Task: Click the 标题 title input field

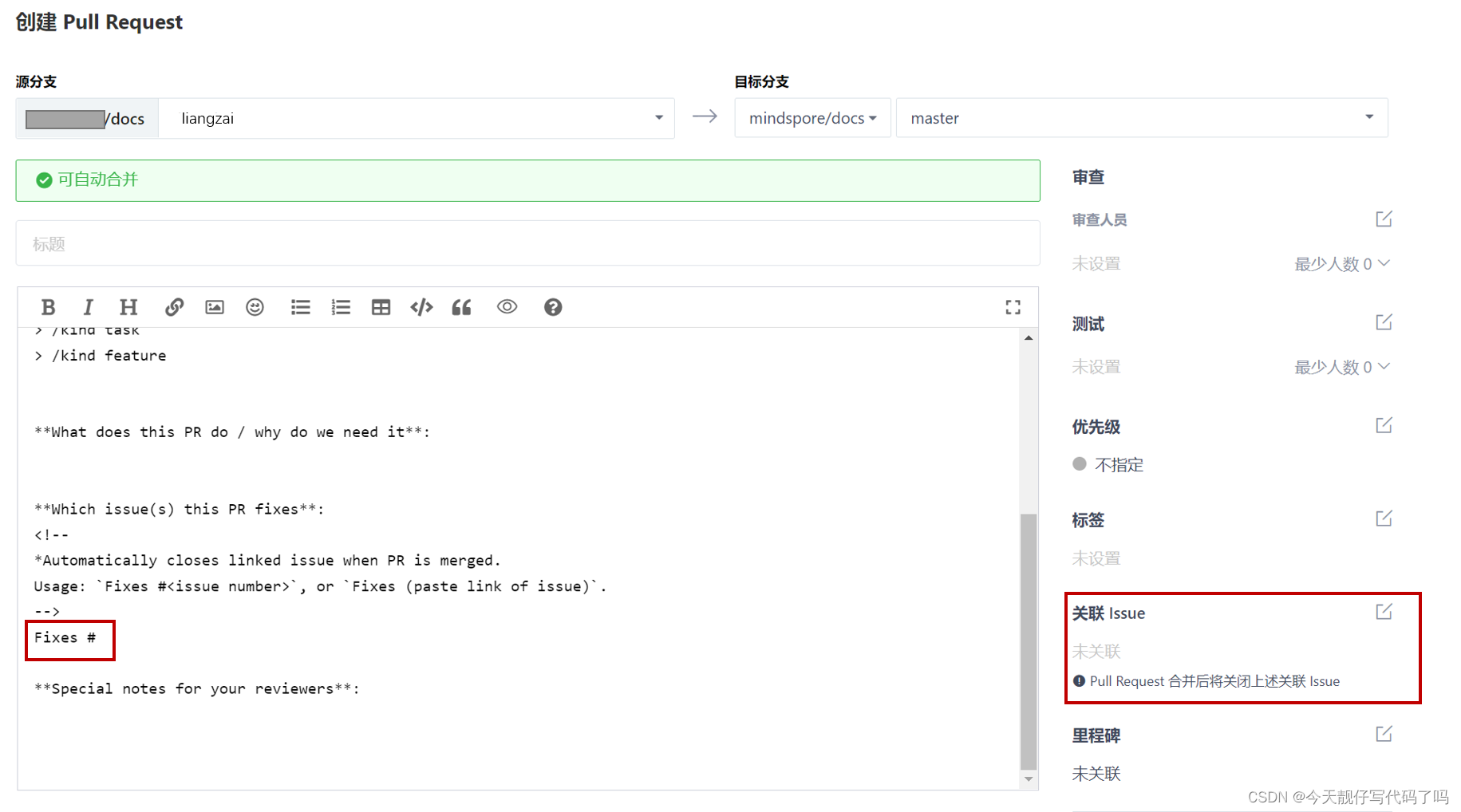Action: (528, 242)
